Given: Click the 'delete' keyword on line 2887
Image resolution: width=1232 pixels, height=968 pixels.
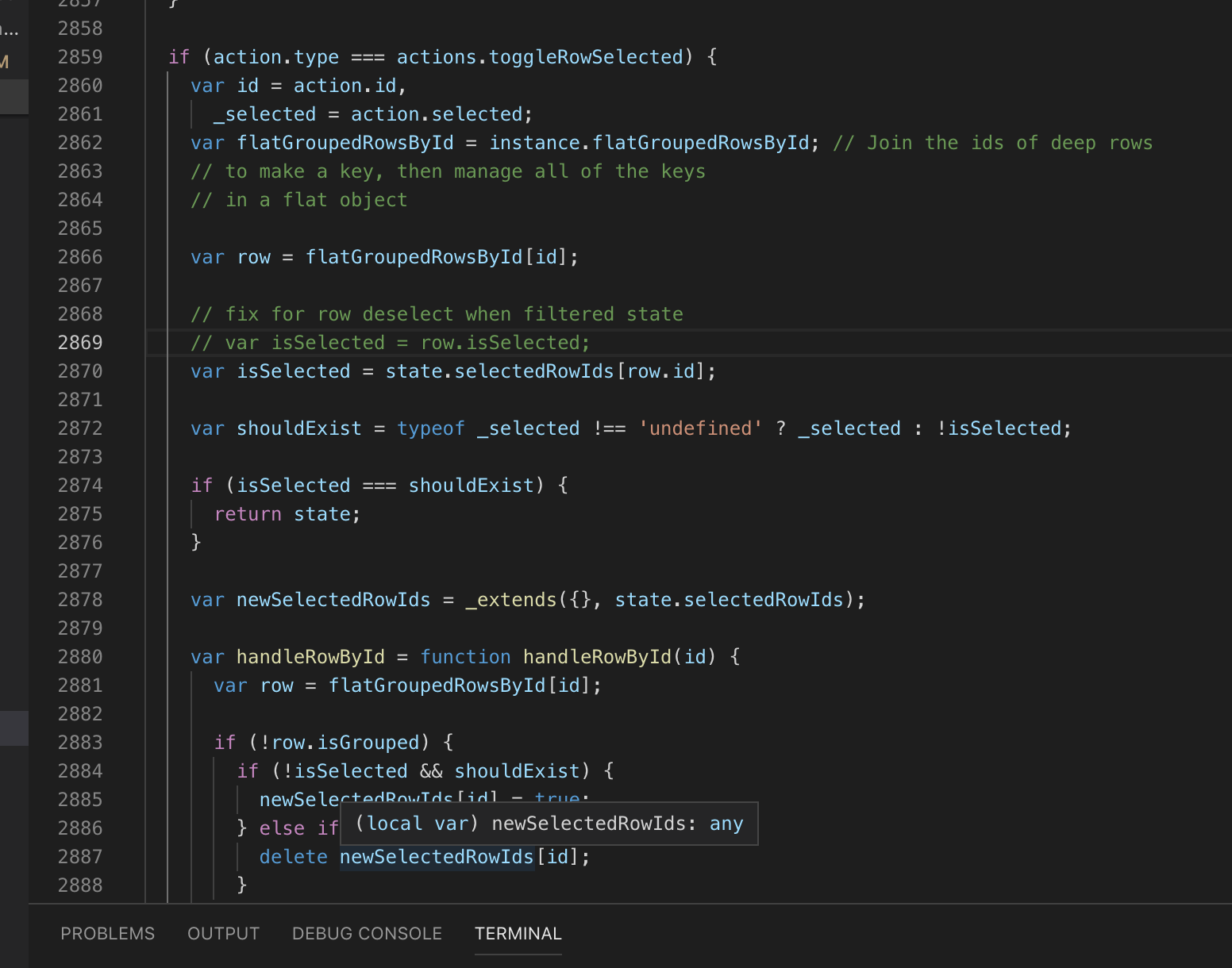Looking at the screenshot, I should point(293,857).
